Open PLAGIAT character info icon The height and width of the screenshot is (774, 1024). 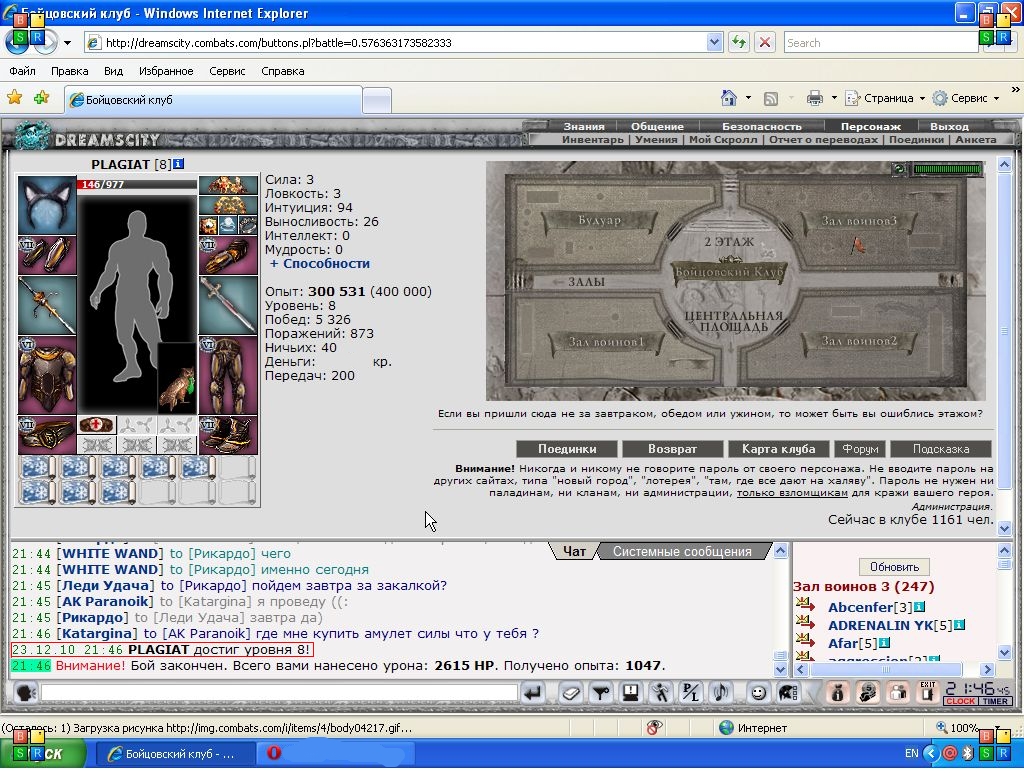(179, 164)
